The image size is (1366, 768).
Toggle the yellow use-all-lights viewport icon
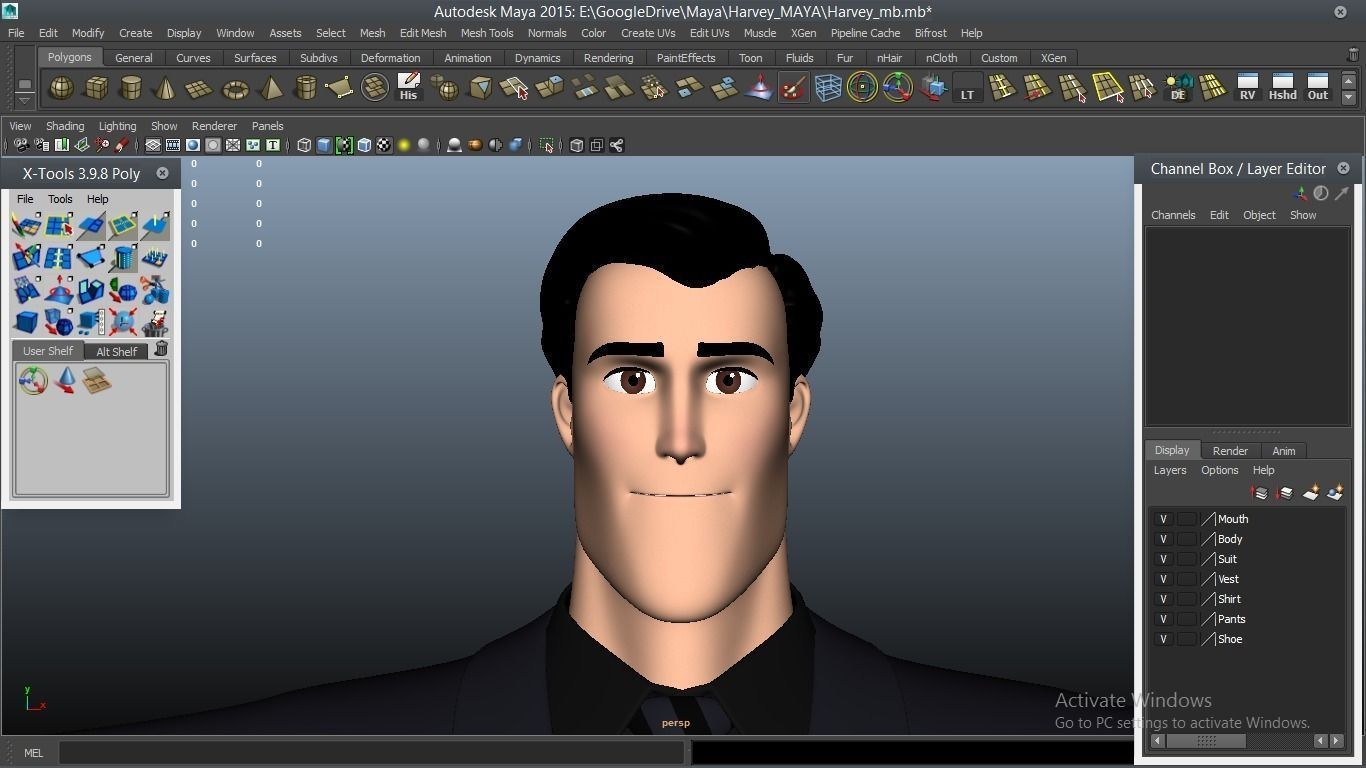(404, 145)
